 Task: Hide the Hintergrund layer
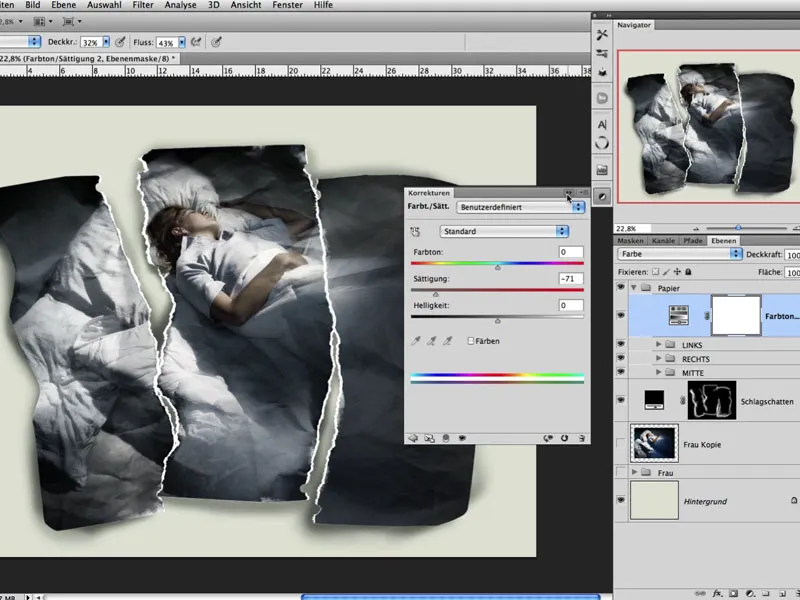pos(621,501)
